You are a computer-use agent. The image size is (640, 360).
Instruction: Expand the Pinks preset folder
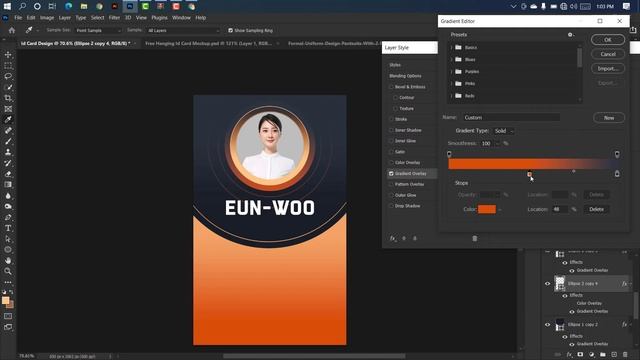pyautogui.click(x=451, y=84)
